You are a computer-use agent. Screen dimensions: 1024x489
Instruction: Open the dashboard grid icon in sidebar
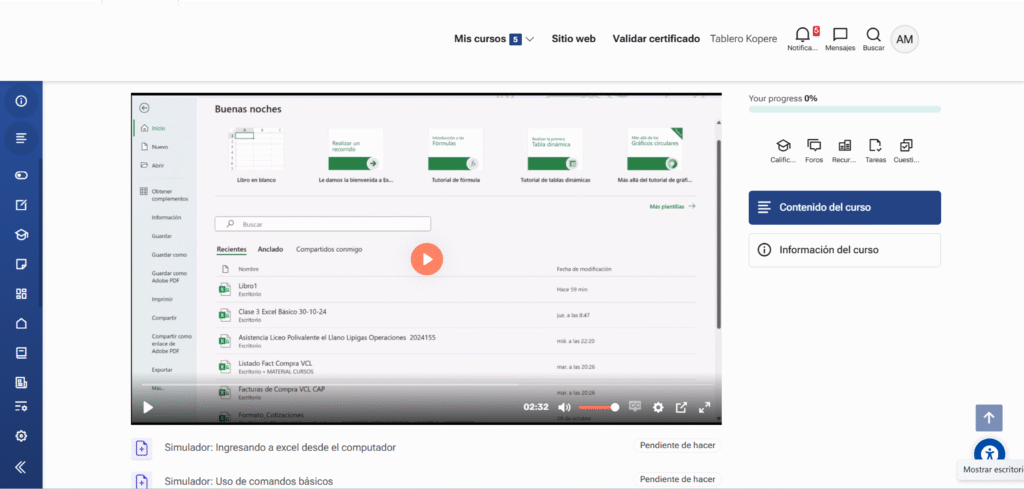click(x=22, y=294)
